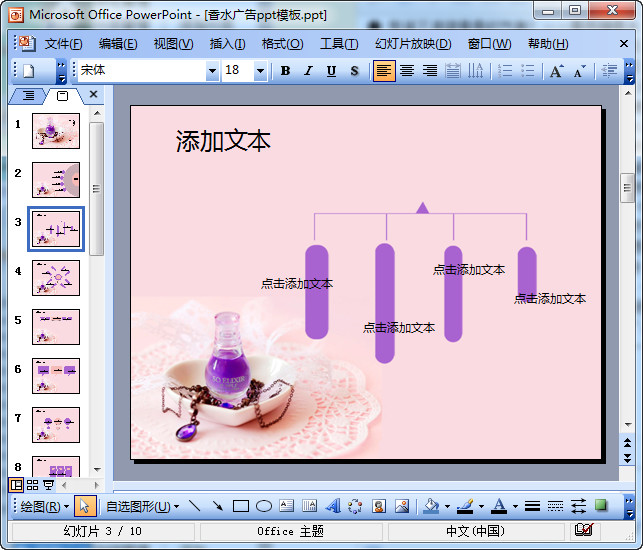The width and height of the screenshot is (643, 550).
Task: Toggle Italic formatting
Action: click(308, 71)
